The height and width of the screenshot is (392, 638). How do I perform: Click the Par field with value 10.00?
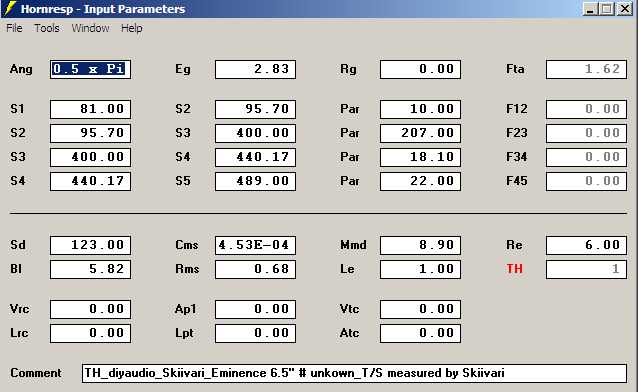[420, 109]
